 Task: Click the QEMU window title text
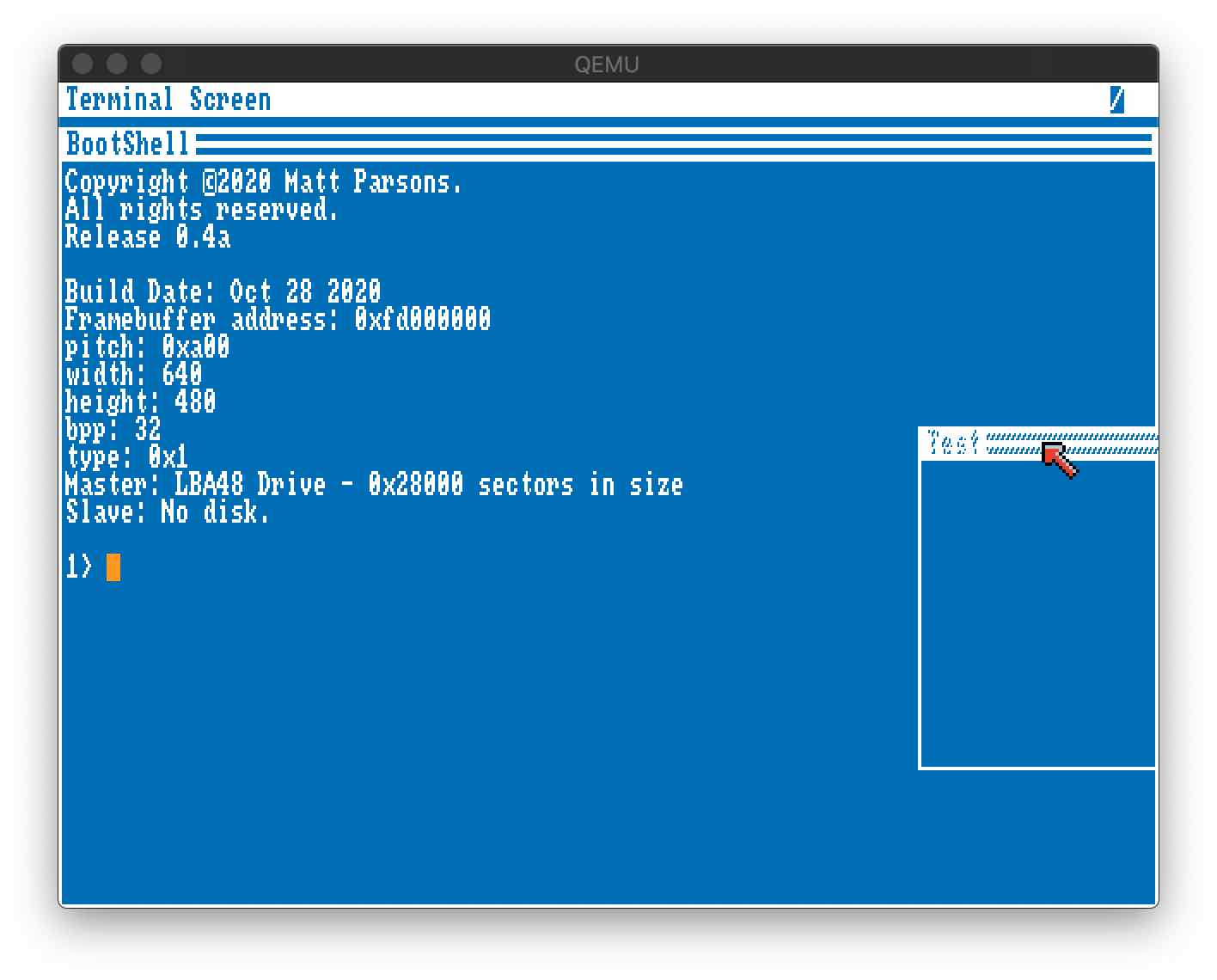[x=607, y=64]
